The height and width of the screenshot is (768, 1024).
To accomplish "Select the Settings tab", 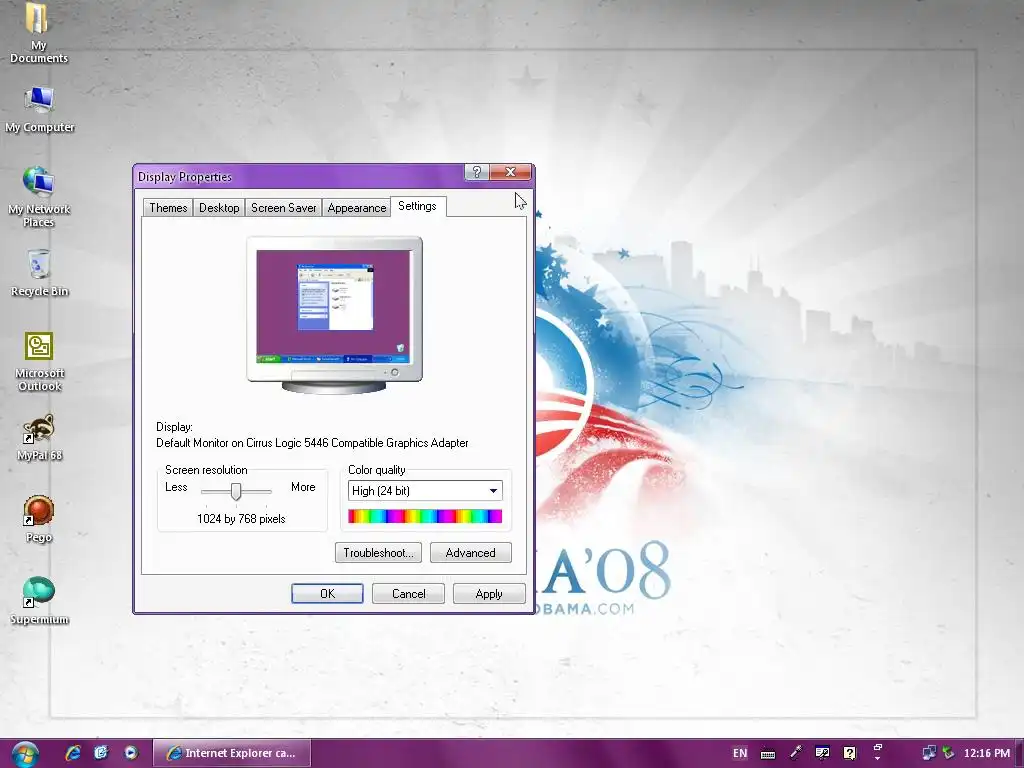I will 418,206.
